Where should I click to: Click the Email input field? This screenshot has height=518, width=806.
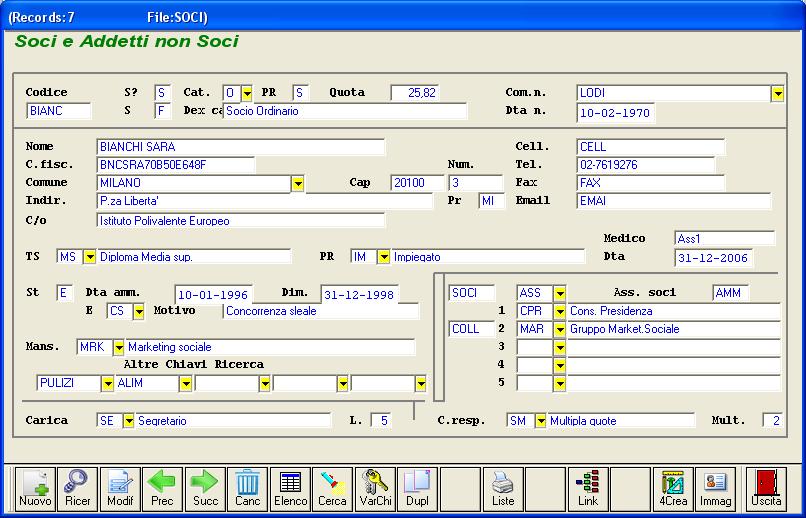674,201
